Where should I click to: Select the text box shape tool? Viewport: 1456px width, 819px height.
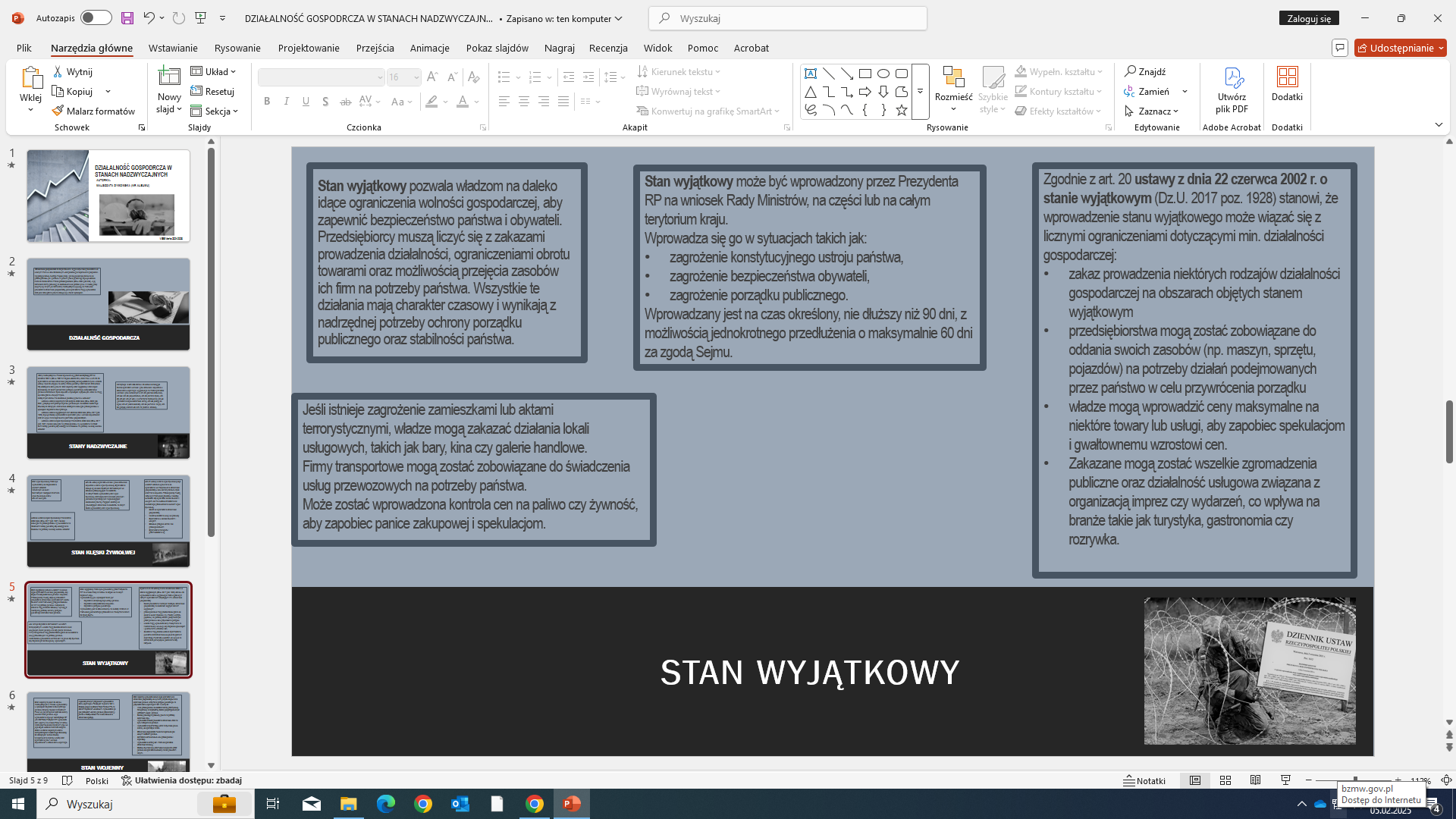pos(811,74)
